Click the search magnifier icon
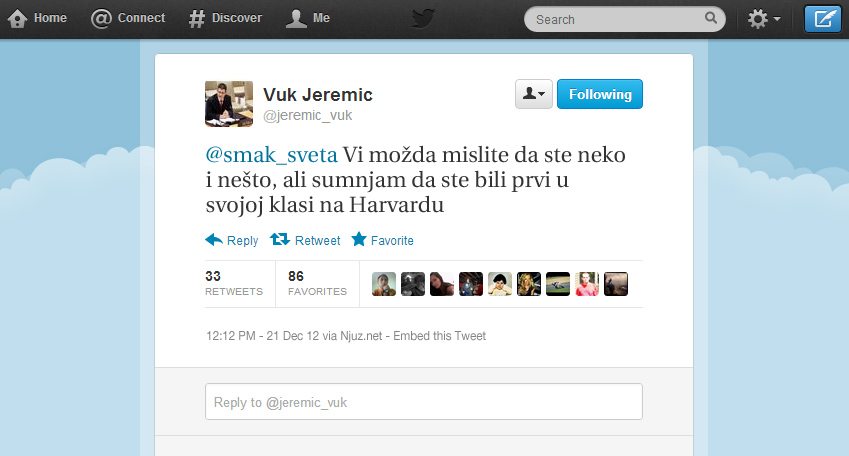The width and height of the screenshot is (849, 456). (x=710, y=18)
